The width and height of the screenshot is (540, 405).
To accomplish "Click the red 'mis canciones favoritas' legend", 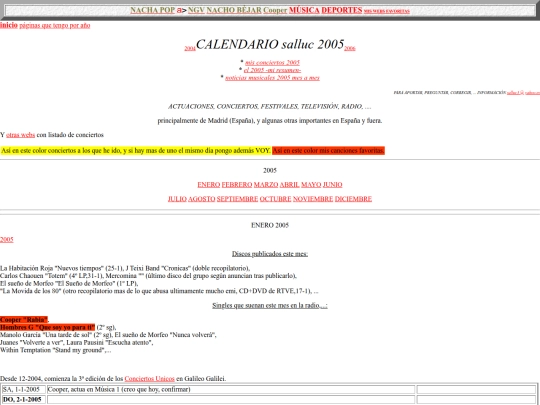I will pos(328,150).
